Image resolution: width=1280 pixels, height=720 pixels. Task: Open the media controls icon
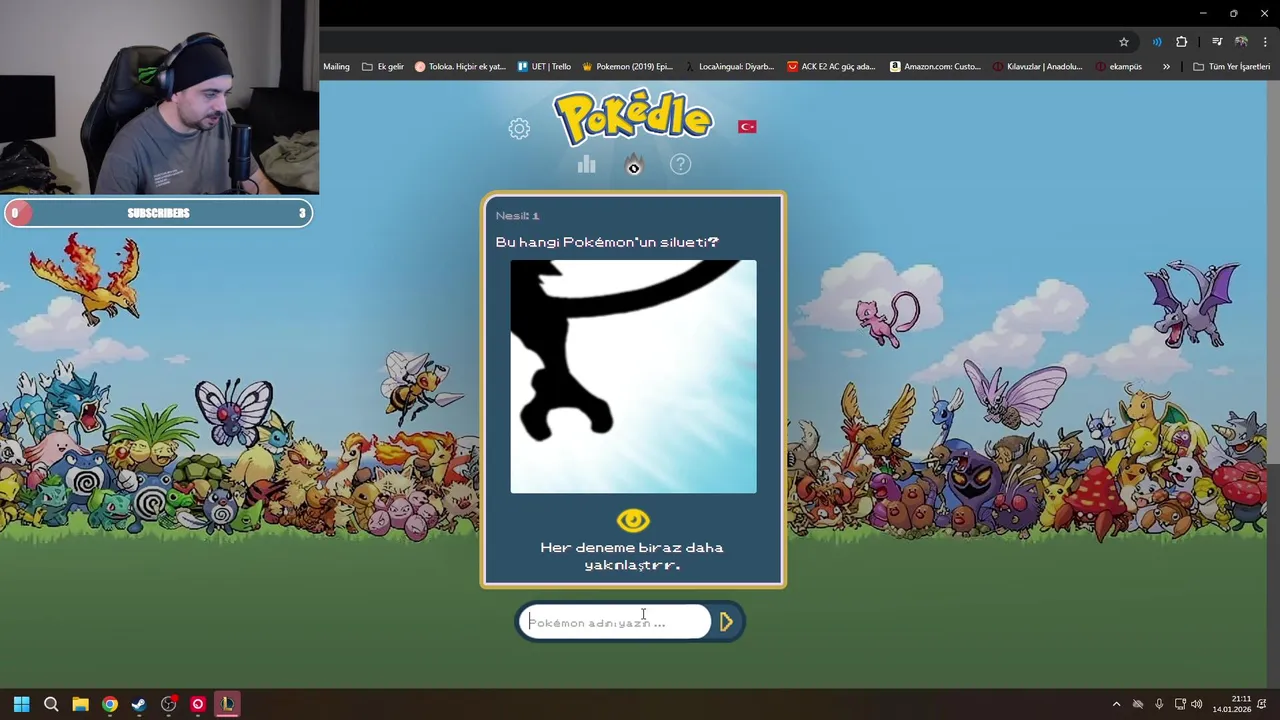click(1217, 42)
